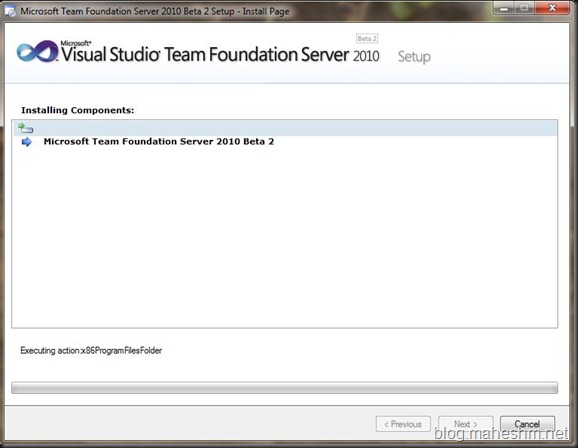Screen dimensions: 578x448
Task: Click the disabled Next button
Action: [466, 424]
